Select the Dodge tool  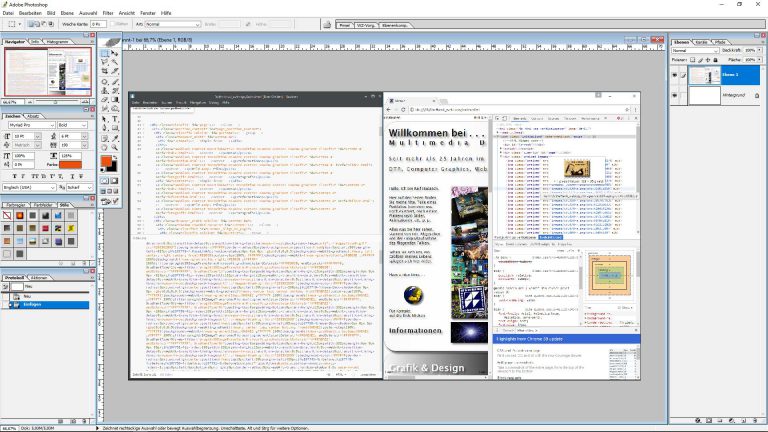(115, 108)
